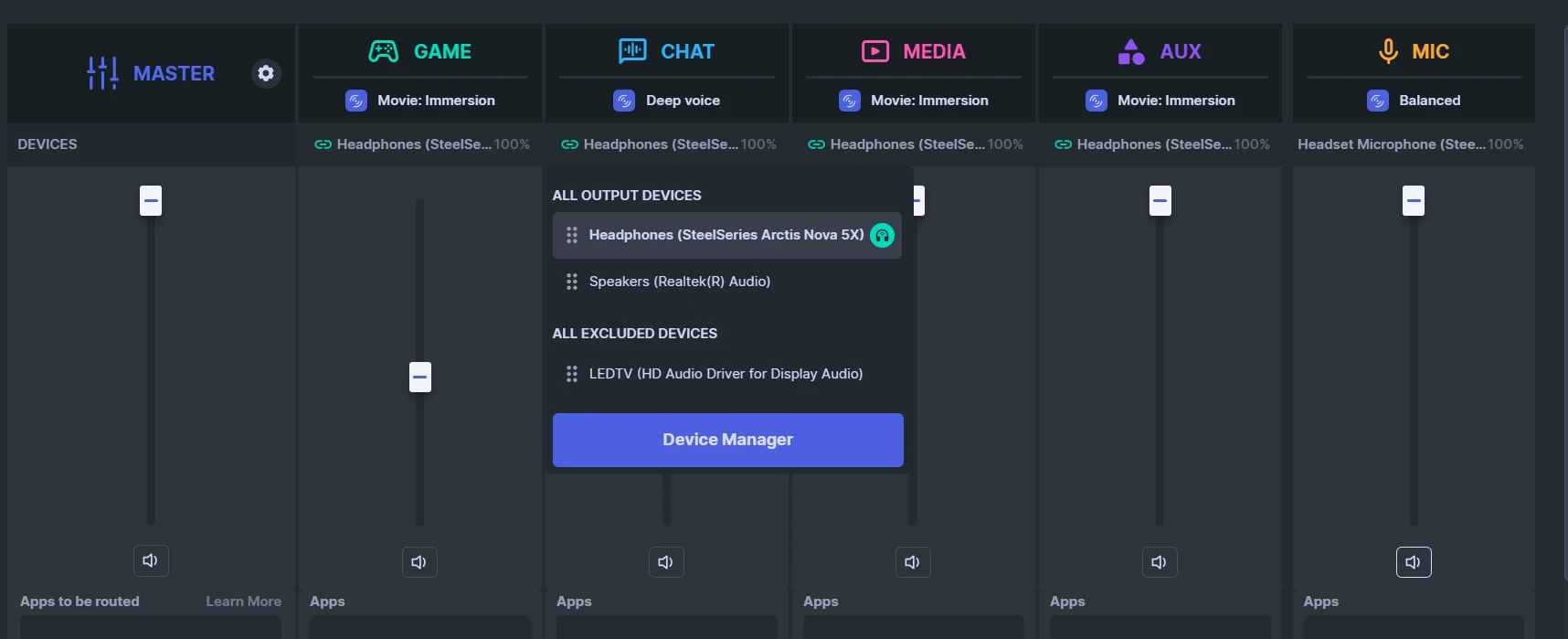Click ALL OUTPUT DEVICES heading
The image size is (1568, 639).
click(x=627, y=196)
